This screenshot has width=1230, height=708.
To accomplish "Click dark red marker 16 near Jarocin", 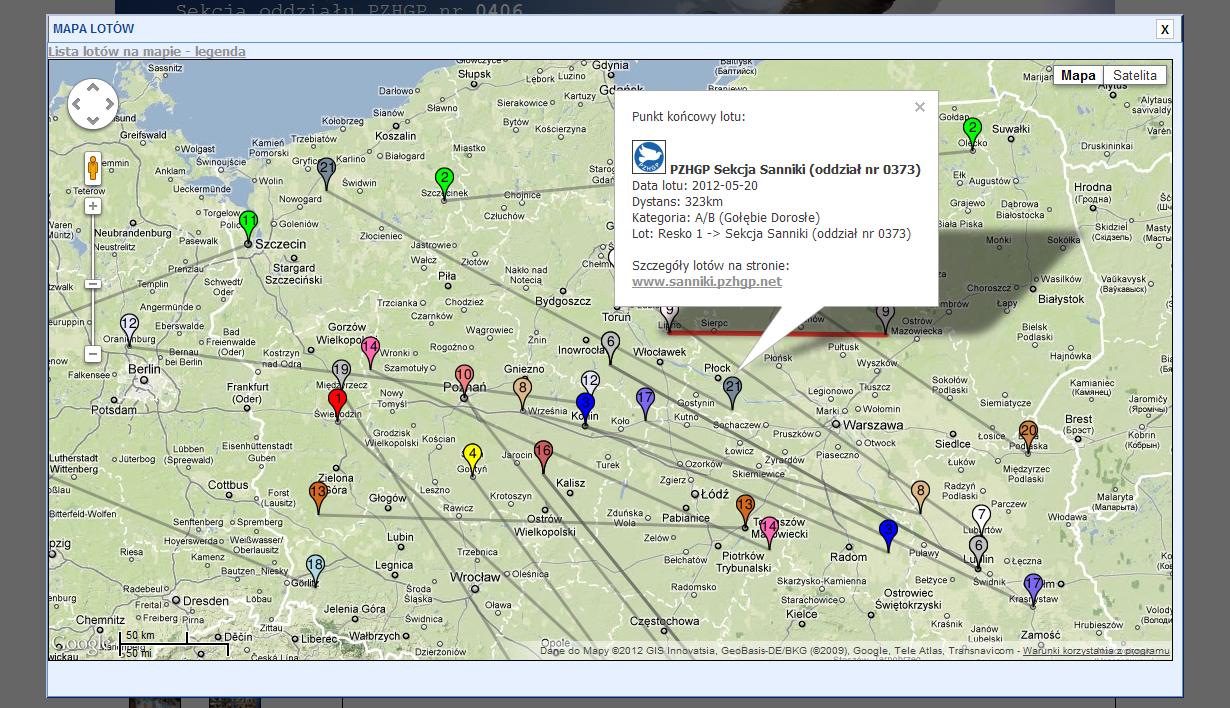I will [x=543, y=453].
